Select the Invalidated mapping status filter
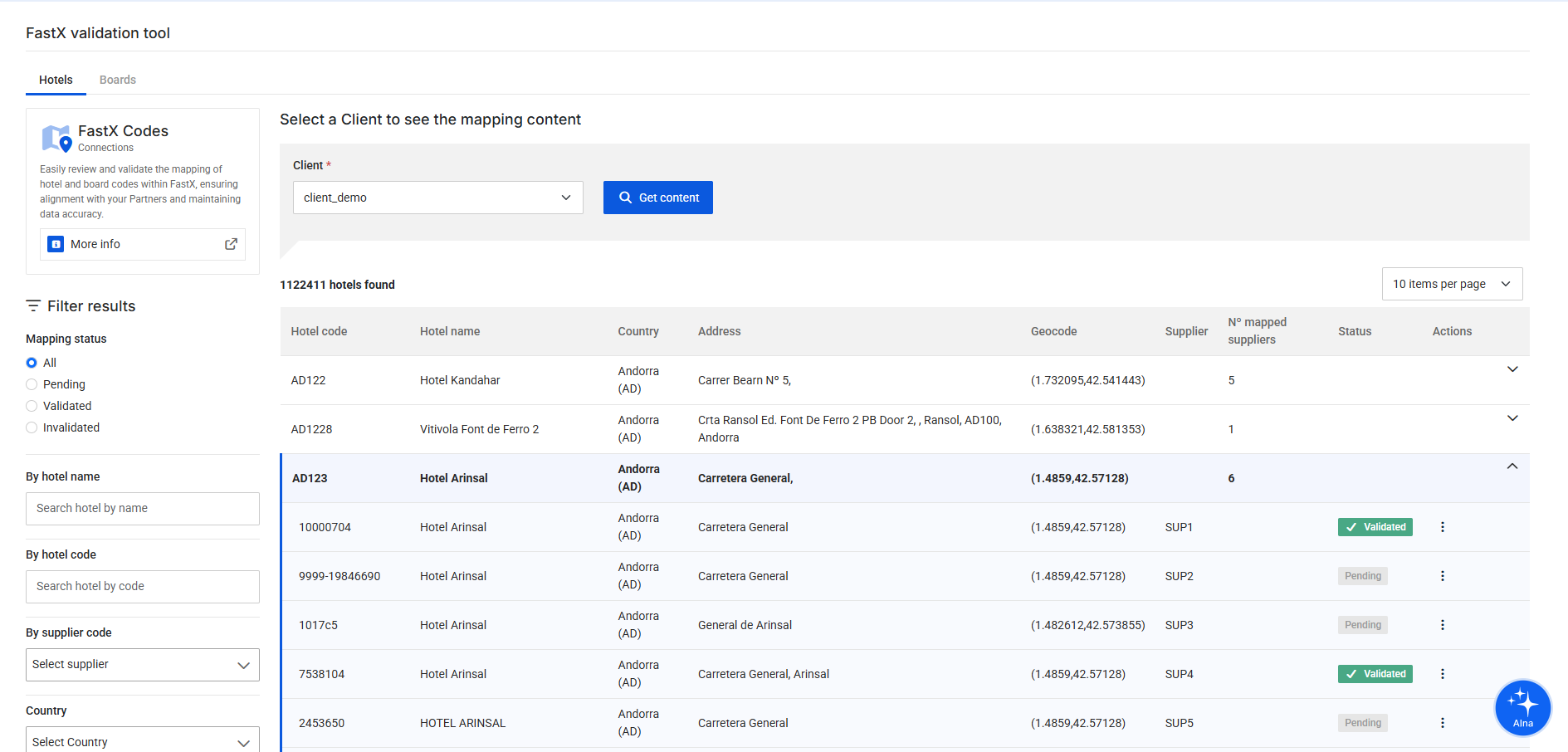Screen dimensions: 1568x752 click(32, 427)
